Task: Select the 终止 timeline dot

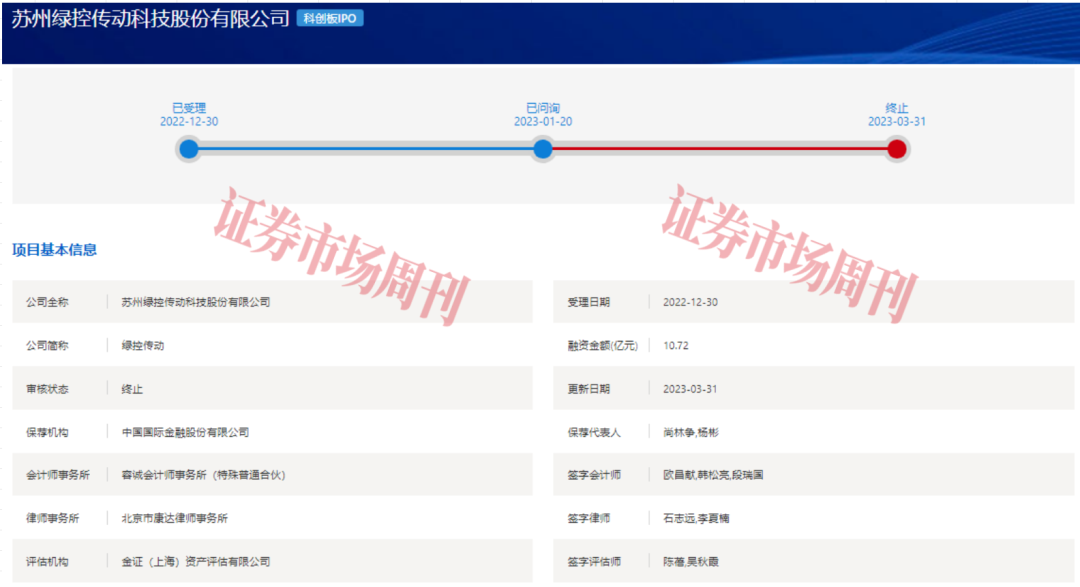Action: click(897, 148)
